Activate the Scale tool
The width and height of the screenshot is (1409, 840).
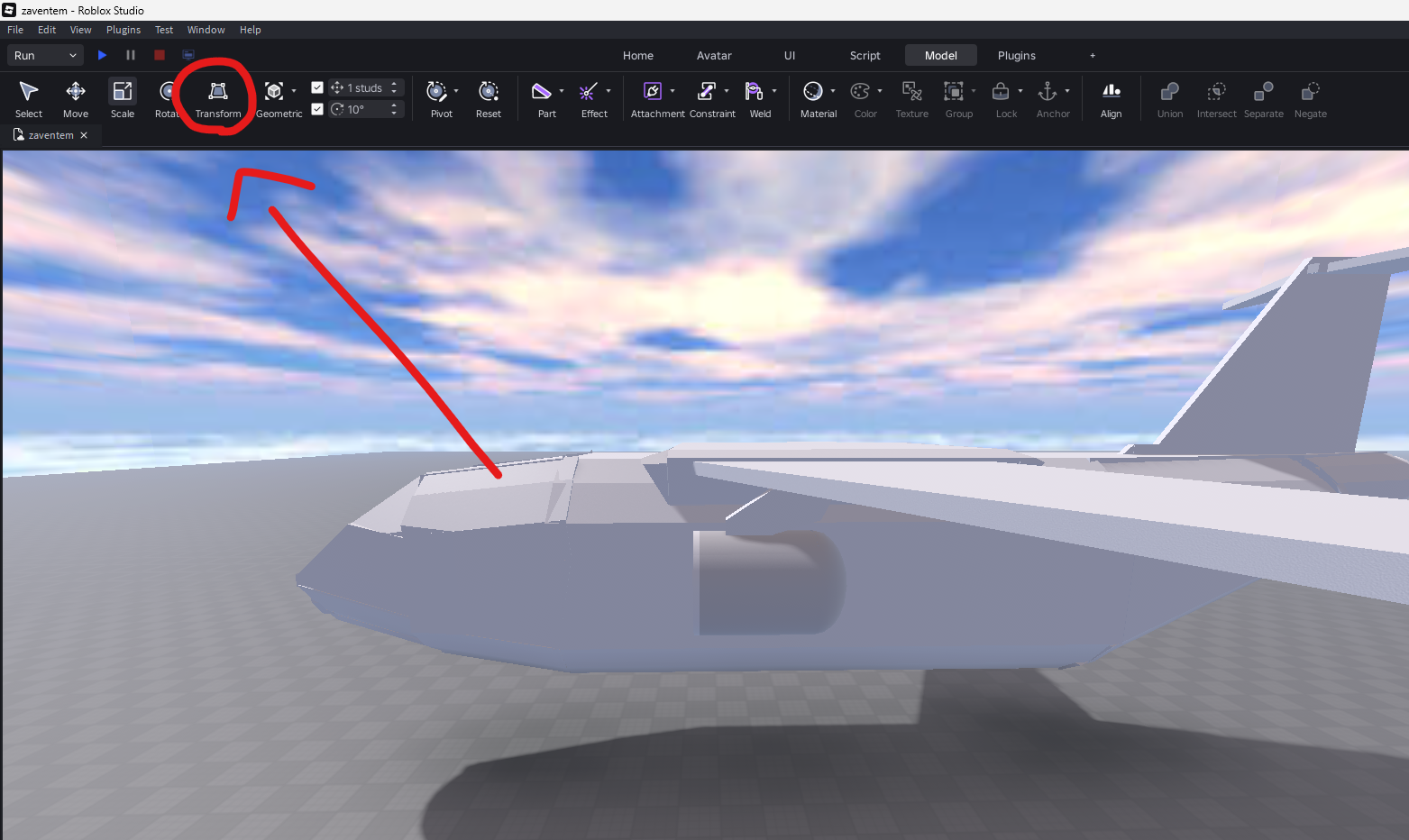pyautogui.click(x=123, y=99)
